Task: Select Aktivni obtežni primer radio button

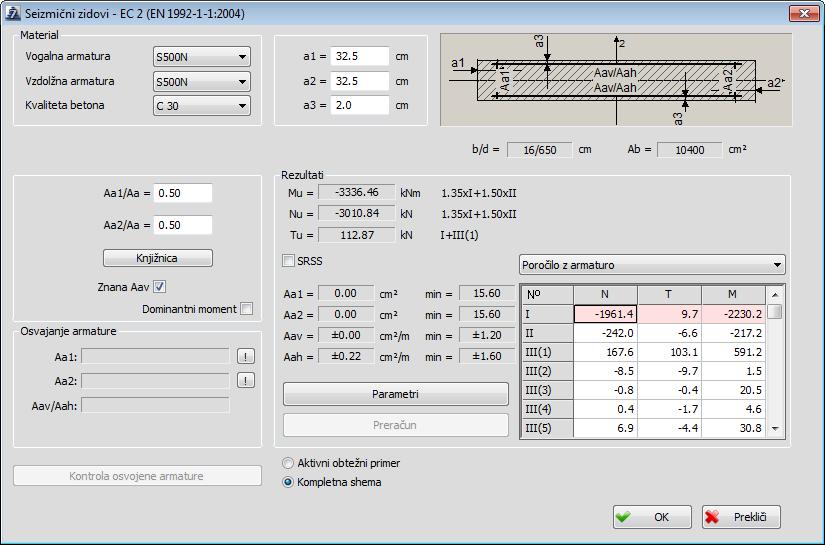Action: pos(288,463)
